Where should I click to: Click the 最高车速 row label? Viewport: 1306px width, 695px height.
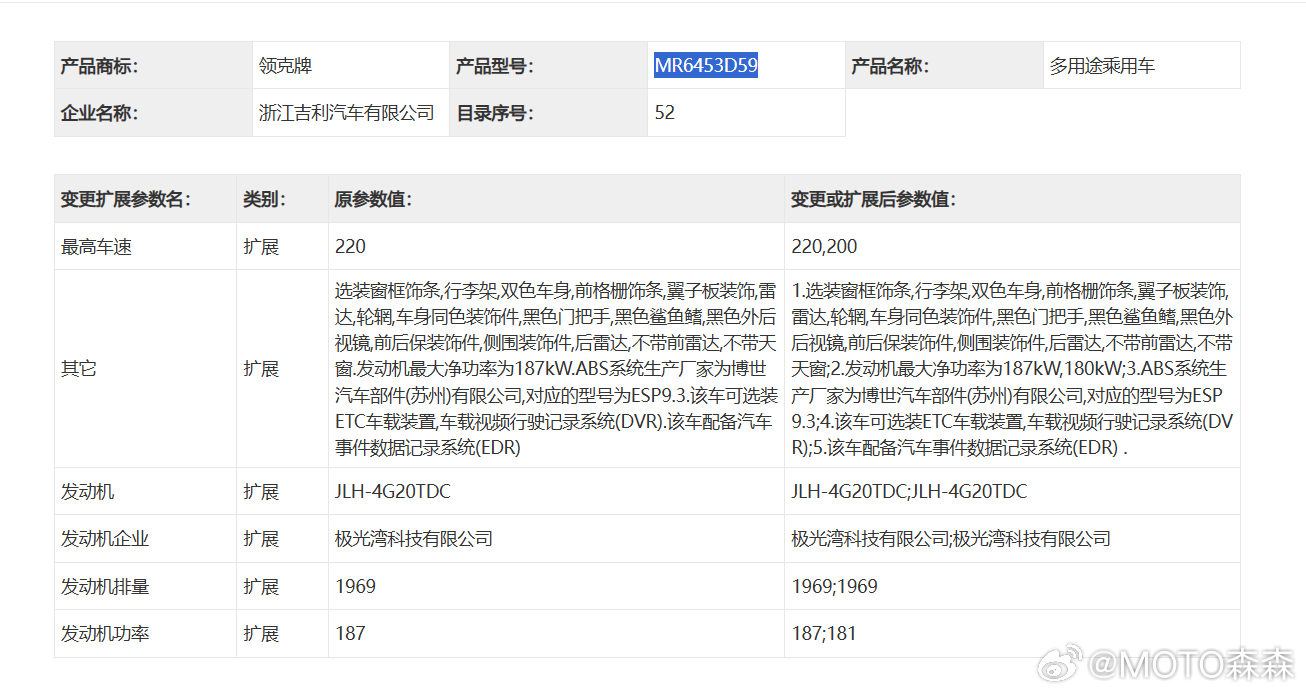click(96, 246)
